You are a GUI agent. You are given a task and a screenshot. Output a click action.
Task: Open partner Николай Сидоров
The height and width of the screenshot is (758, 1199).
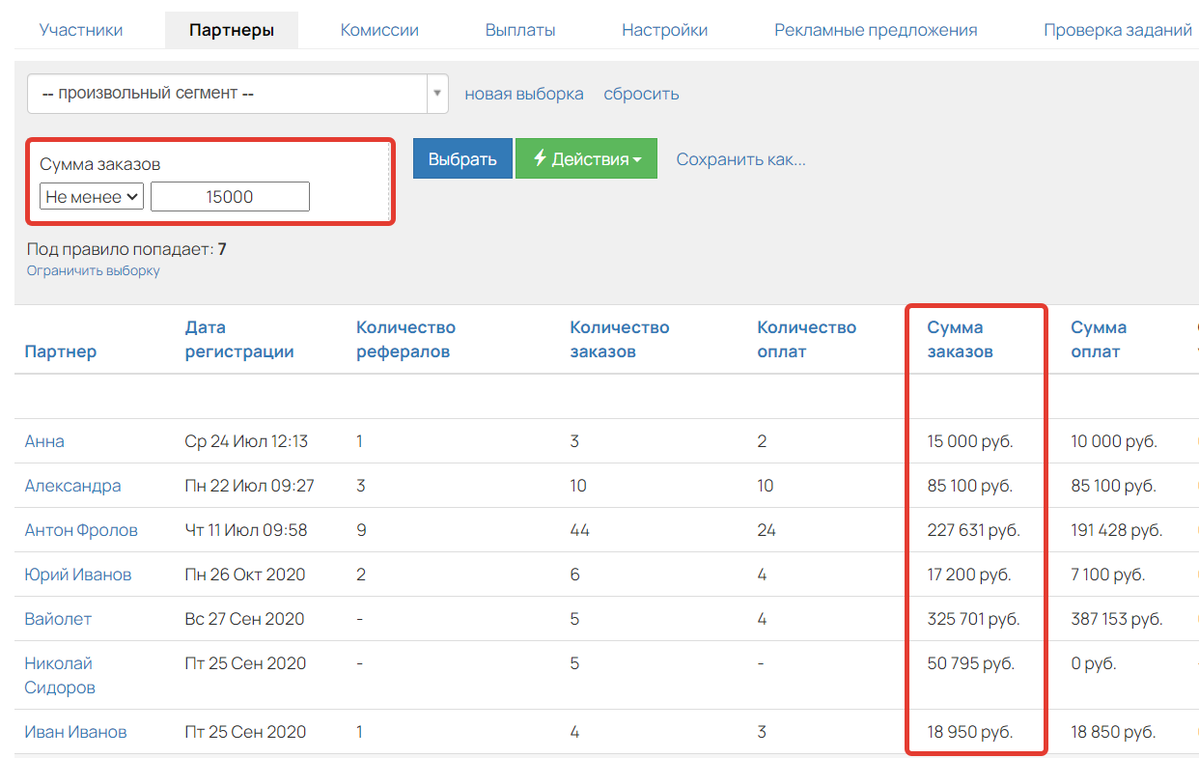tap(60, 675)
